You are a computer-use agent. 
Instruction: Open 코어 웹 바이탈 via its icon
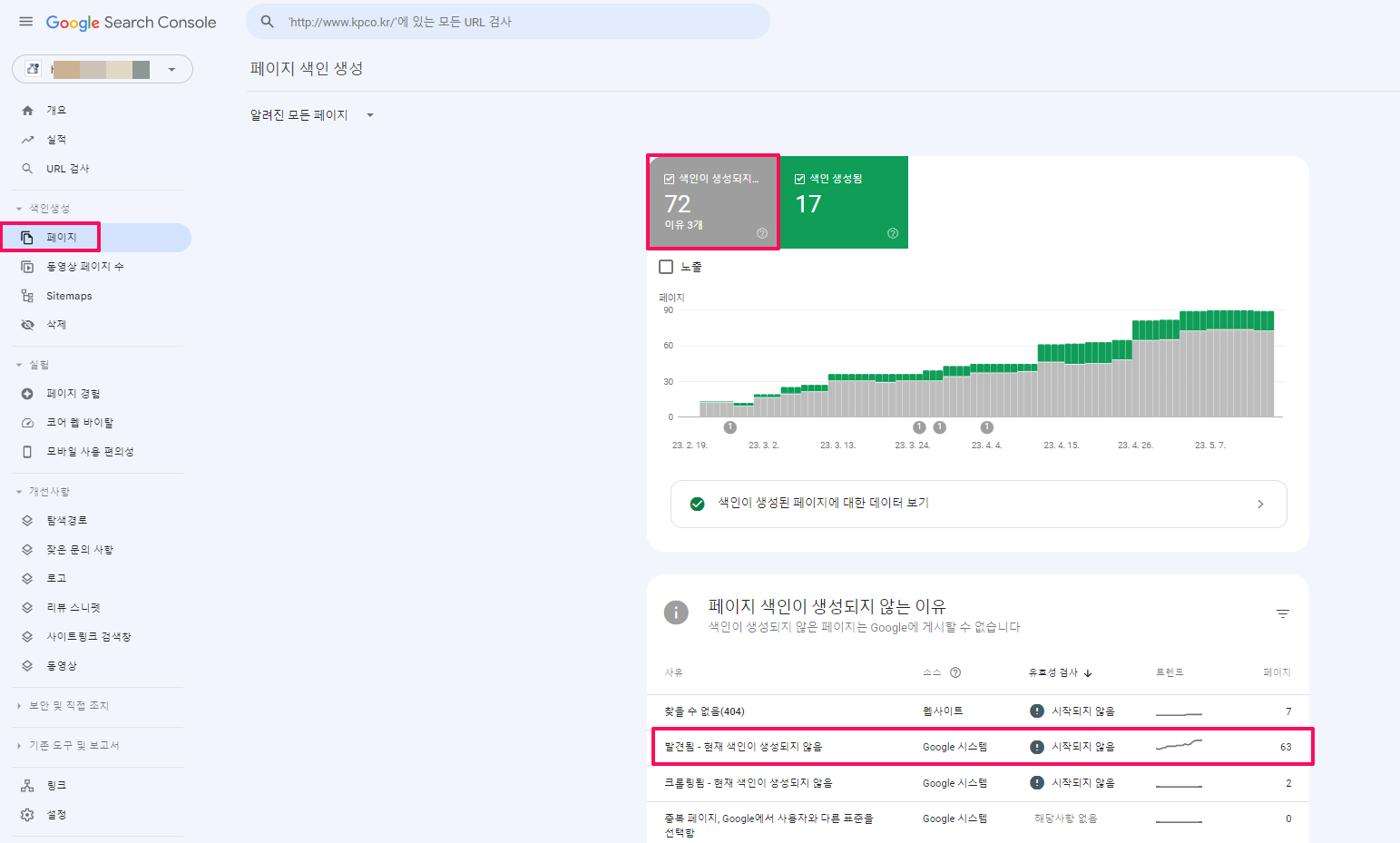coord(27,422)
